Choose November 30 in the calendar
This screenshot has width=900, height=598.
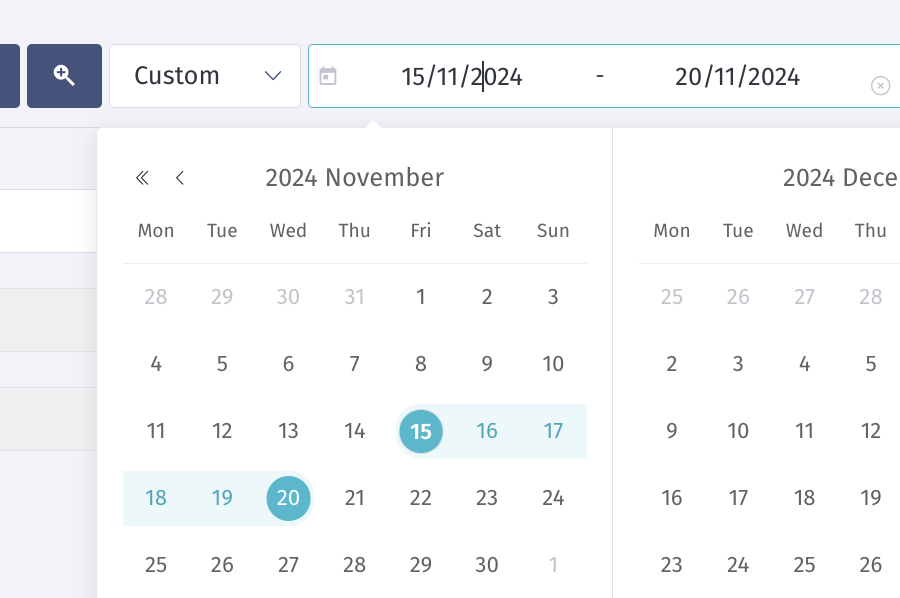pos(487,565)
